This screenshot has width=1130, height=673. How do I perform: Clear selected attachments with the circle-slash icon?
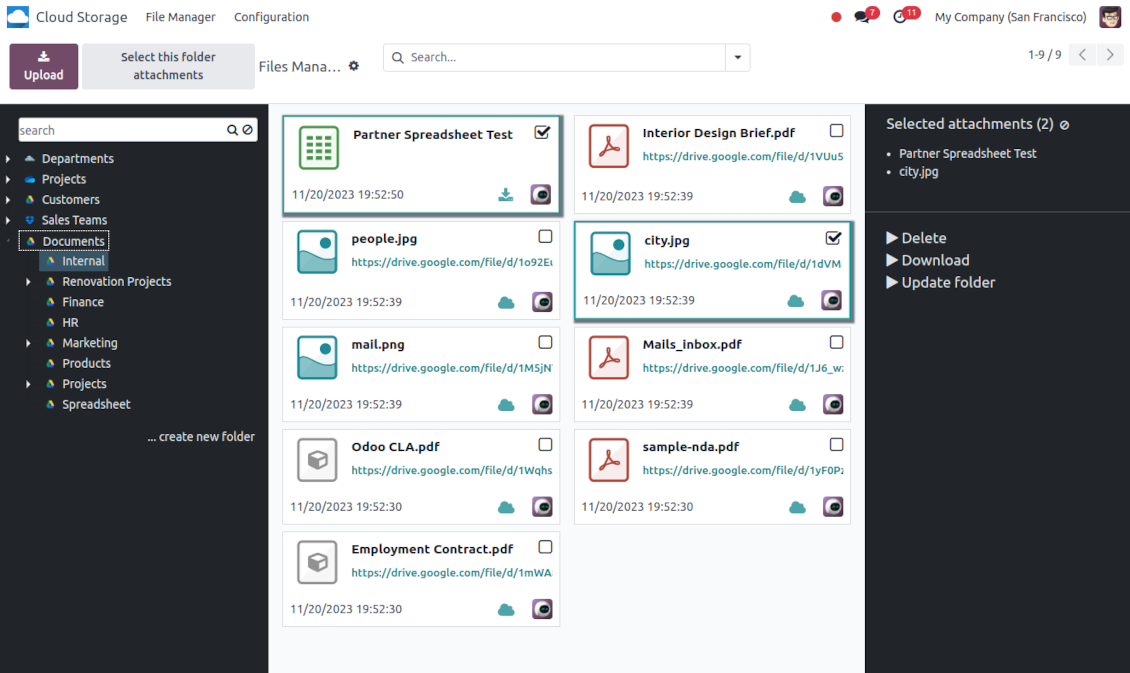coord(1064,125)
